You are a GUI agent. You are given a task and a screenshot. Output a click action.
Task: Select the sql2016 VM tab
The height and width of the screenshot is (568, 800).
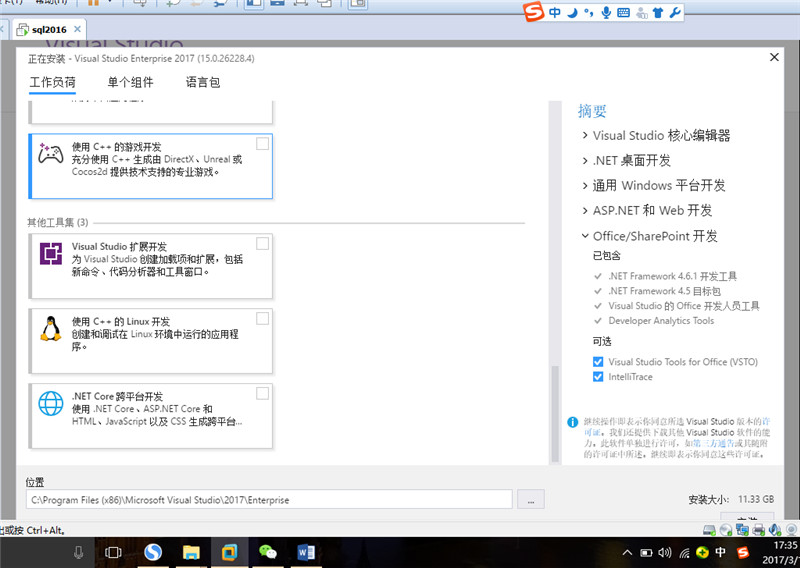(x=49, y=30)
